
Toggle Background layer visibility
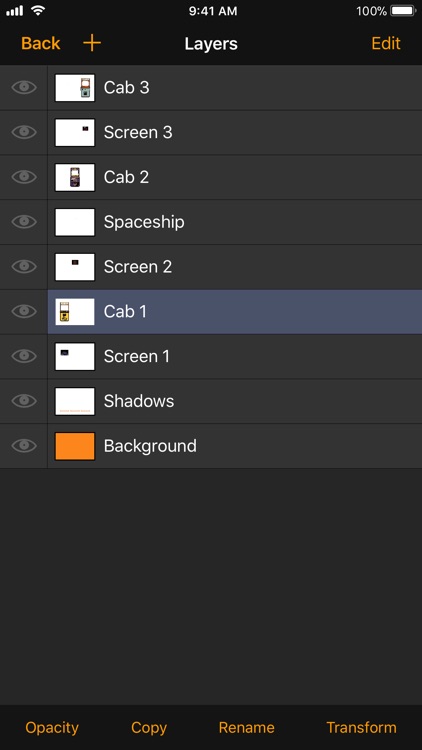24,446
